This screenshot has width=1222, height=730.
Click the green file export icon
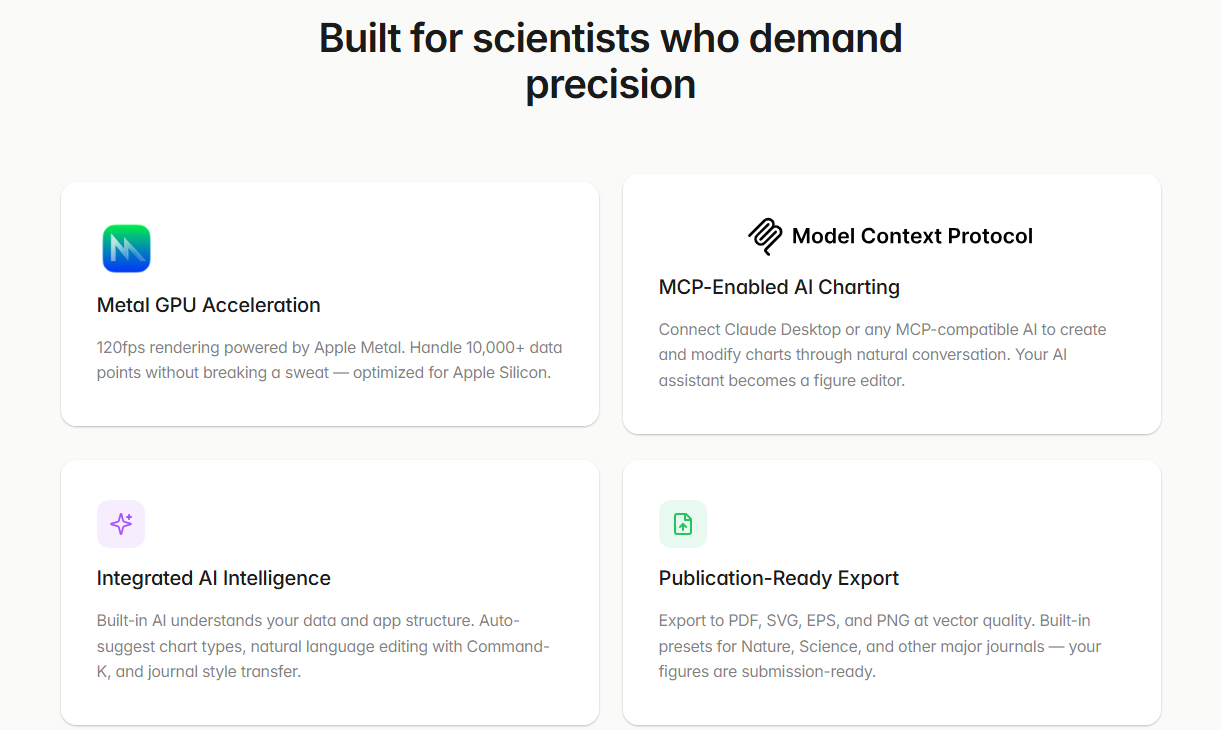click(x=683, y=524)
